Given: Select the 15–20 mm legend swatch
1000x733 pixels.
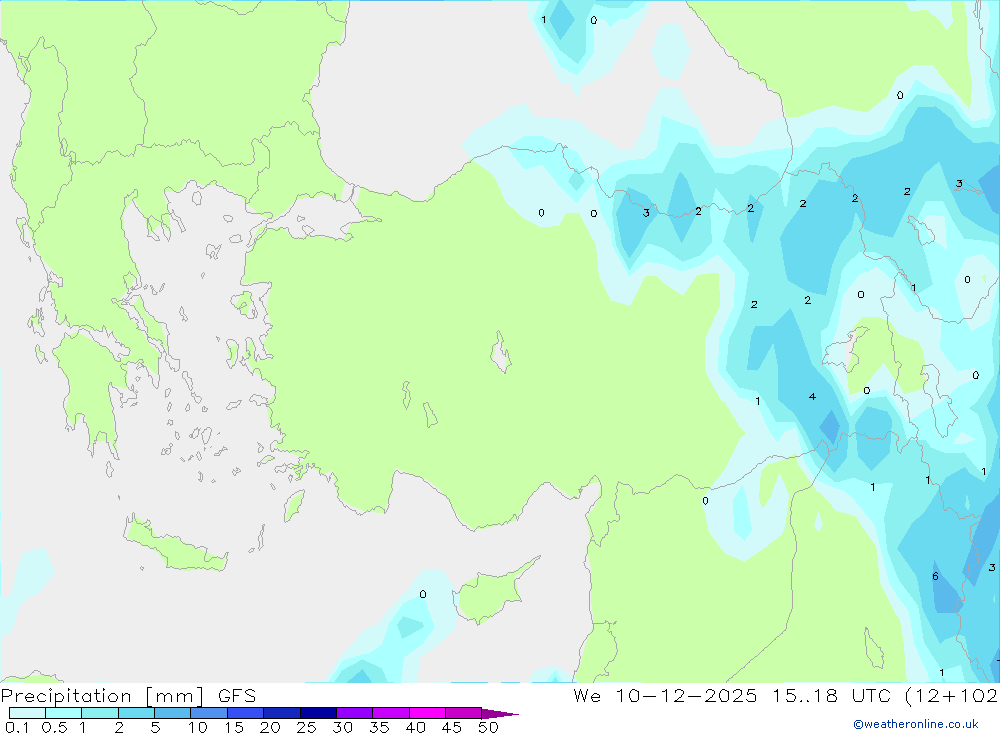Looking at the screenshot, I should [x=245, y=713].
